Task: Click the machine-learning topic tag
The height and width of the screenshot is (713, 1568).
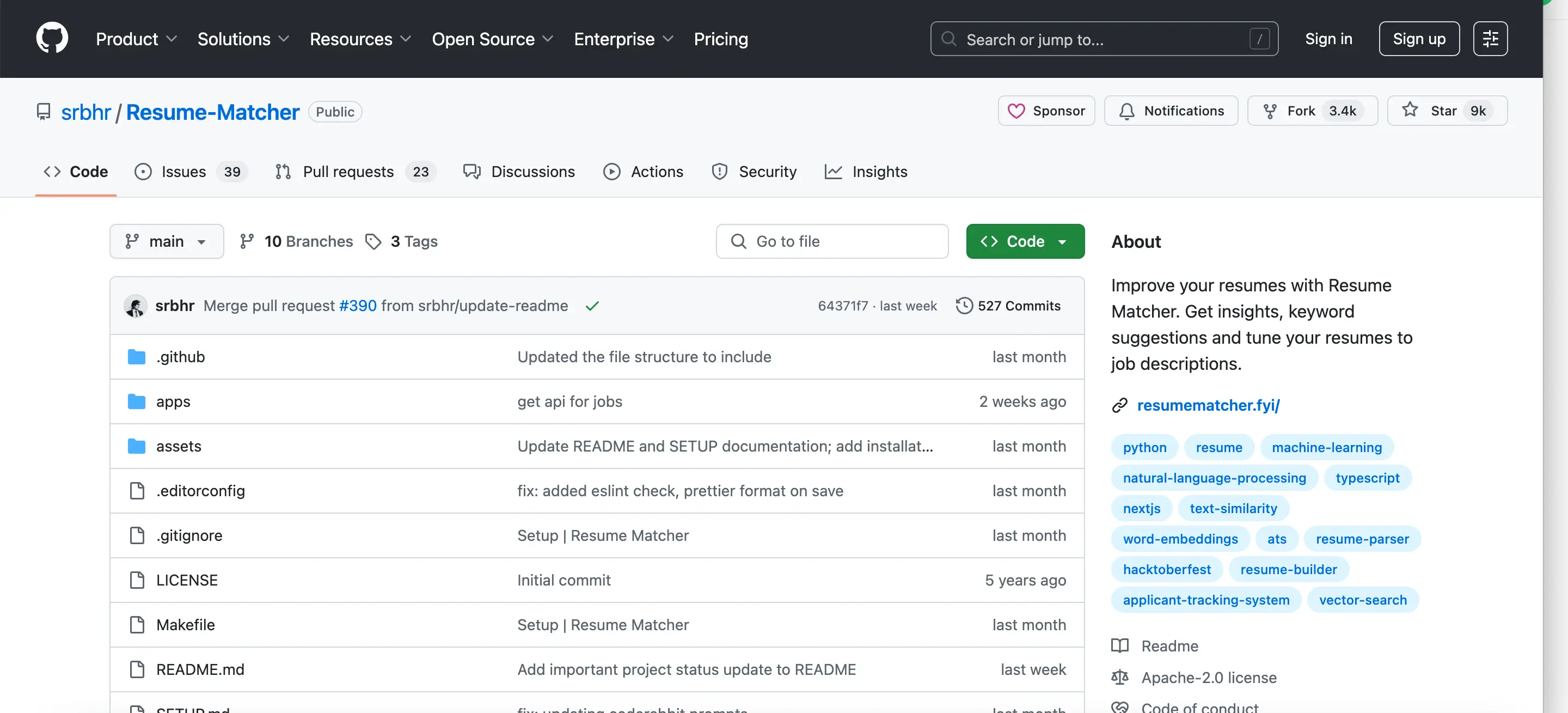Action: (1326, 448)
